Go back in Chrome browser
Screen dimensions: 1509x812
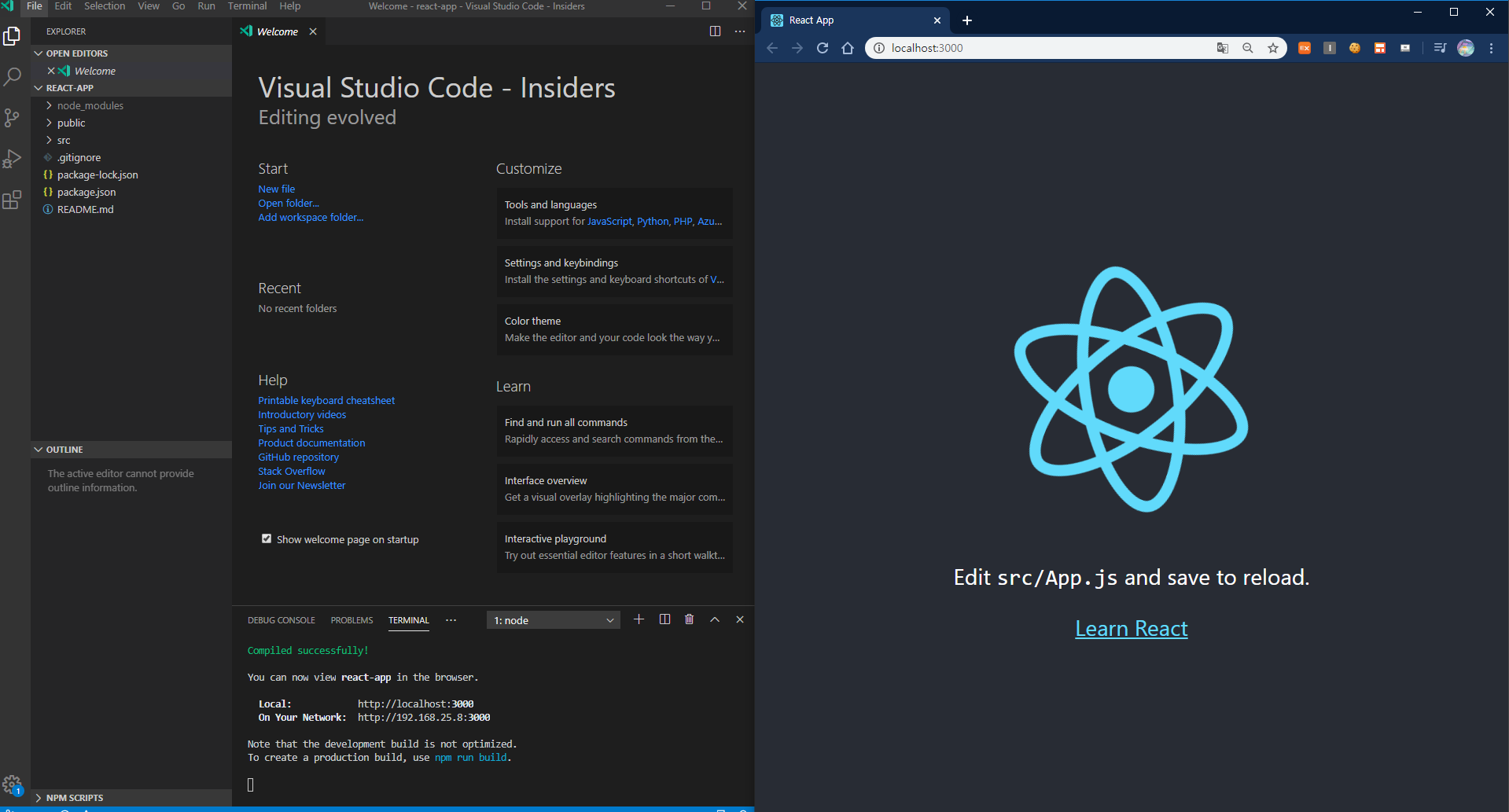point(772,48)
